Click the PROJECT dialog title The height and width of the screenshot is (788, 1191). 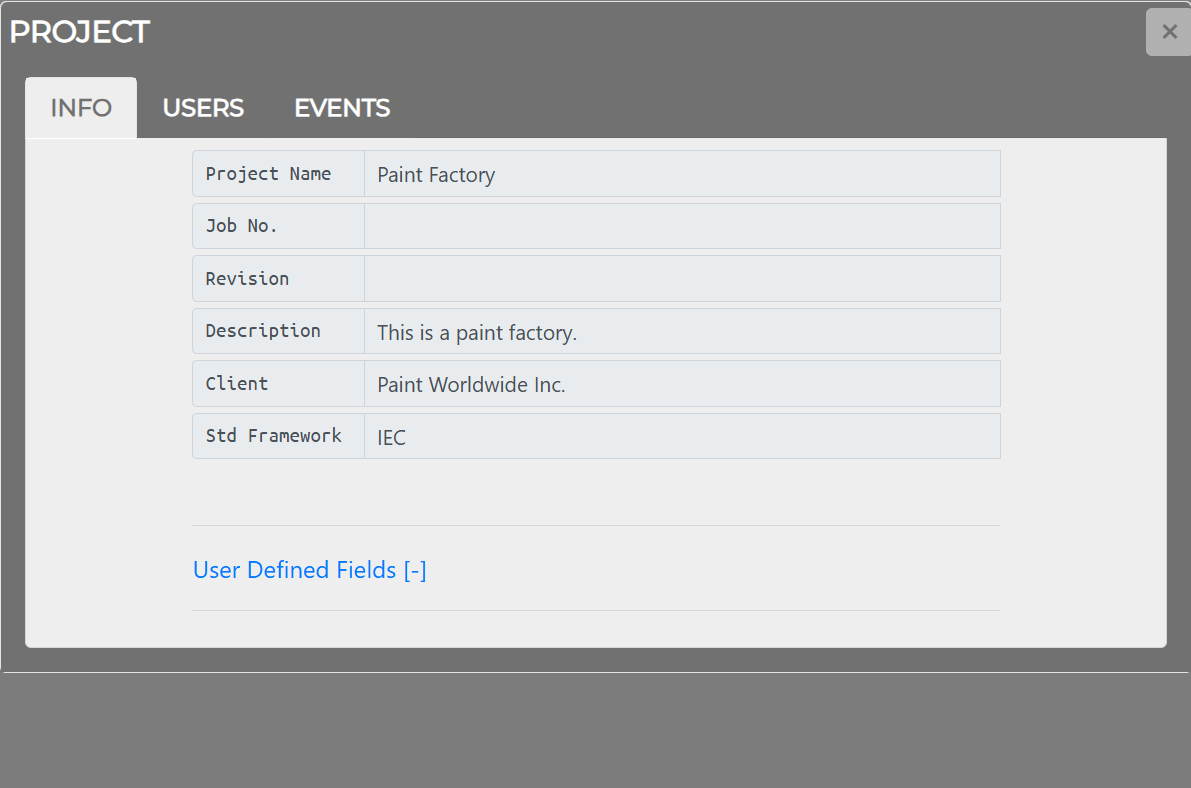coord(79,32)
